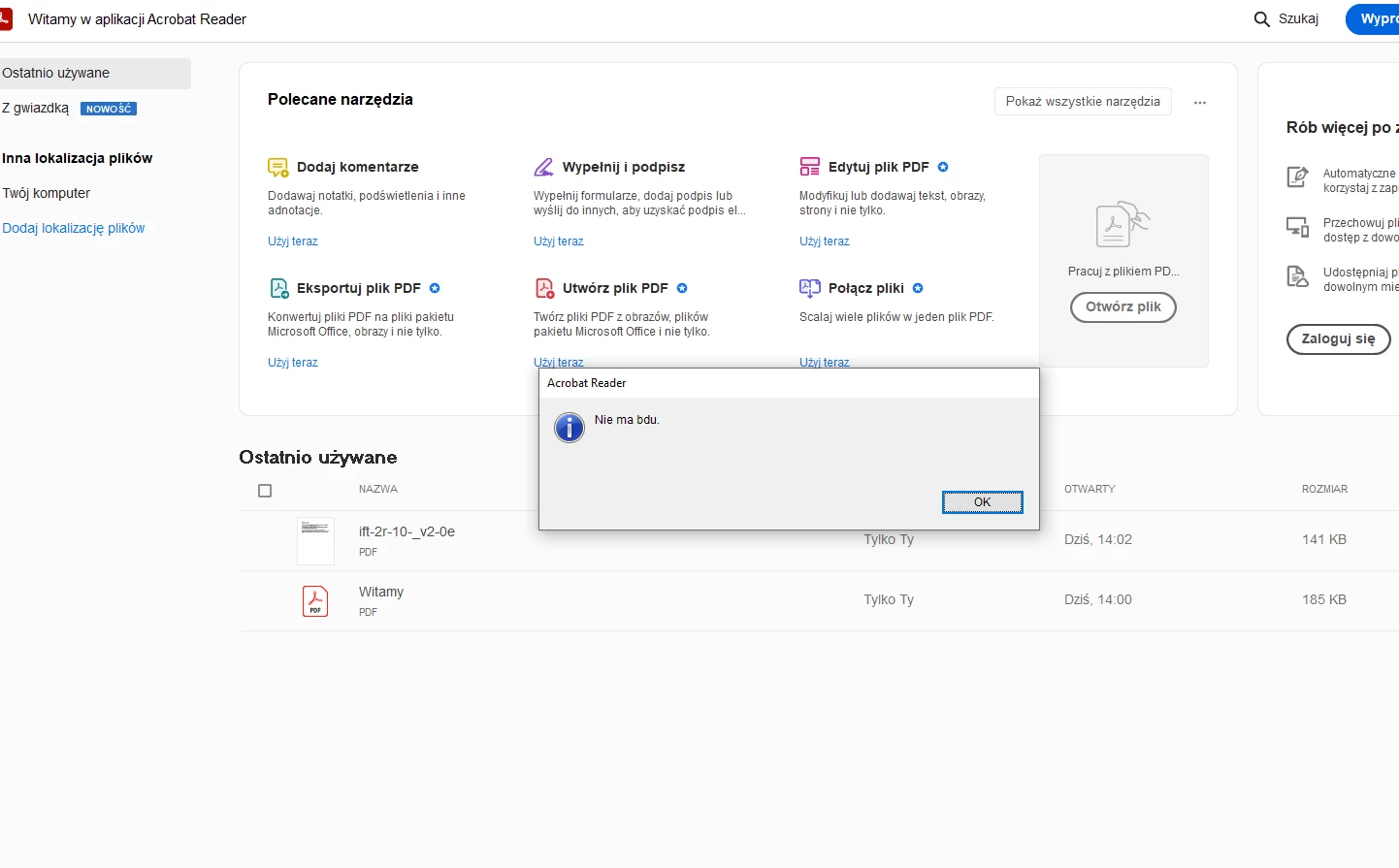Click Tylko Ty in Witamy row
The height and width of the screenshot is (868, 1399).
tap(889, 599)
